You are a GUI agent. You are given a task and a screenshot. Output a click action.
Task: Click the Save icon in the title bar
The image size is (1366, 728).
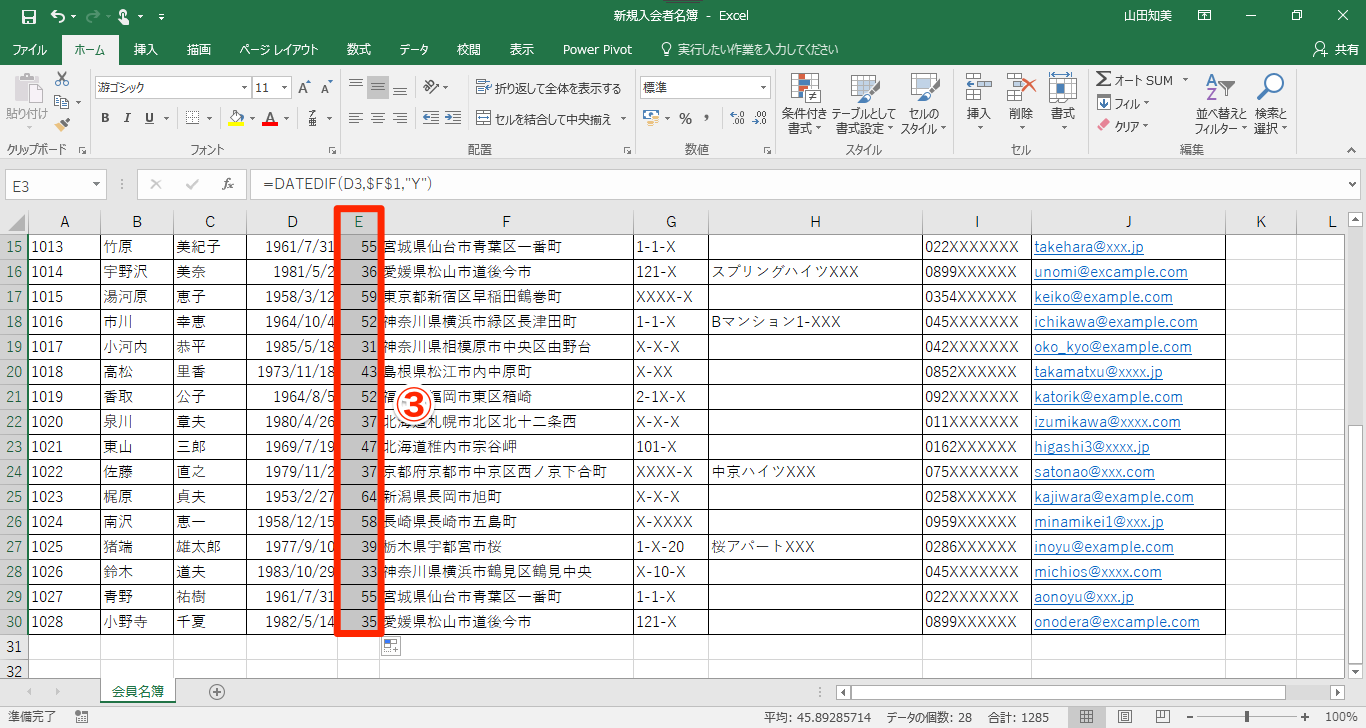click(x=28, y=16)
